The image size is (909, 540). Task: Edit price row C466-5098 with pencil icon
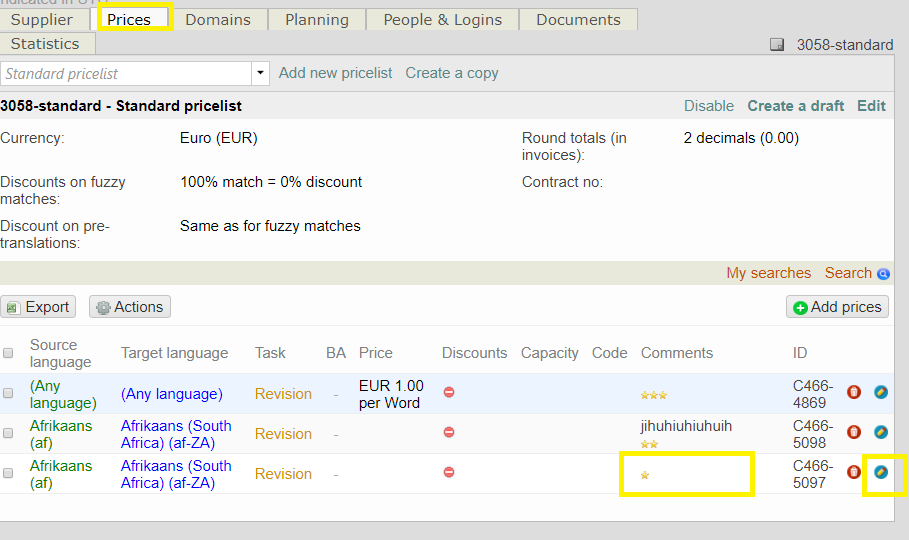point(881,433)
